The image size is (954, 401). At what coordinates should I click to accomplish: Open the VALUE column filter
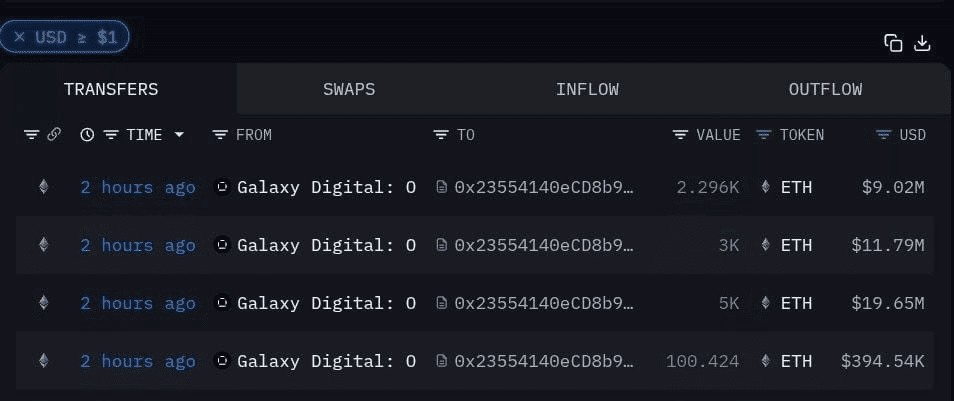click(x=681, y=135)
